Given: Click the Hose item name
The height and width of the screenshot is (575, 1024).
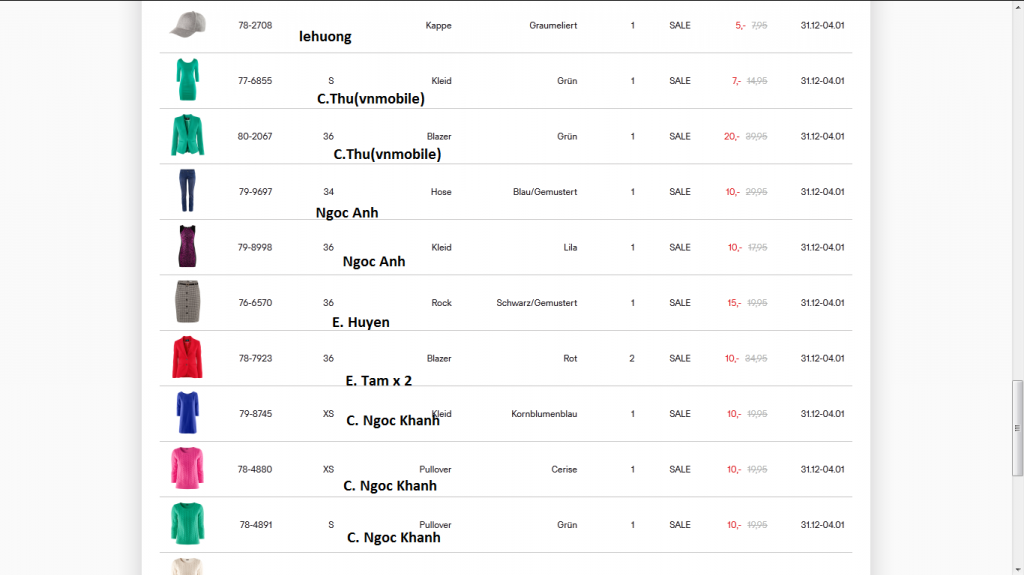Looking at the screenshot, I should pos(441,192).
